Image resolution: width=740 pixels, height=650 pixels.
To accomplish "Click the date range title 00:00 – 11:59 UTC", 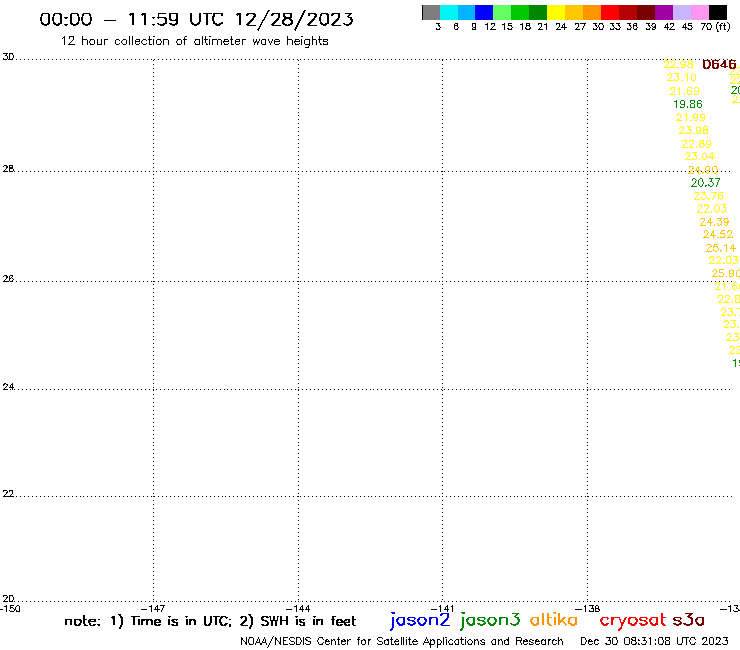I will tap(196, 19).
